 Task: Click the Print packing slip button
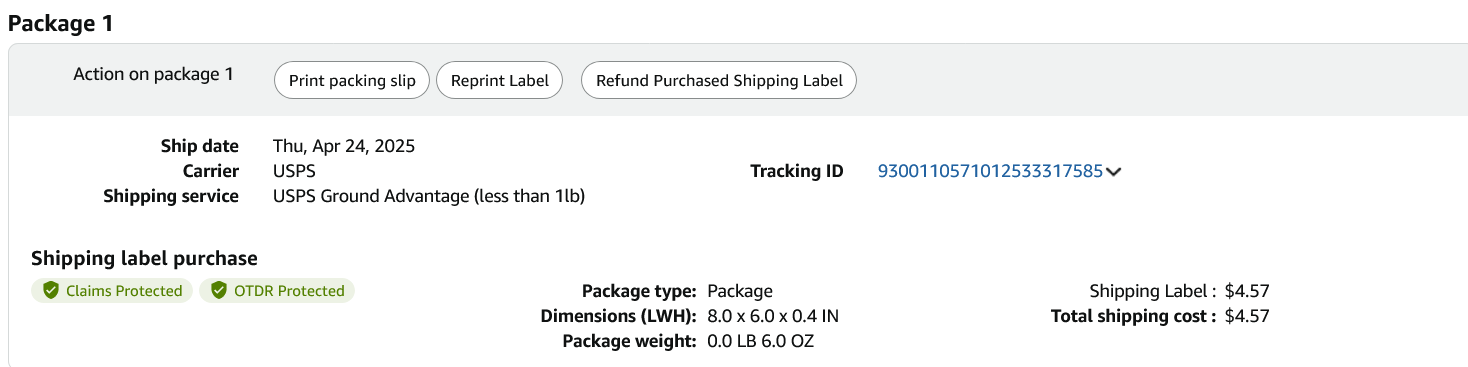coord(352,81)
